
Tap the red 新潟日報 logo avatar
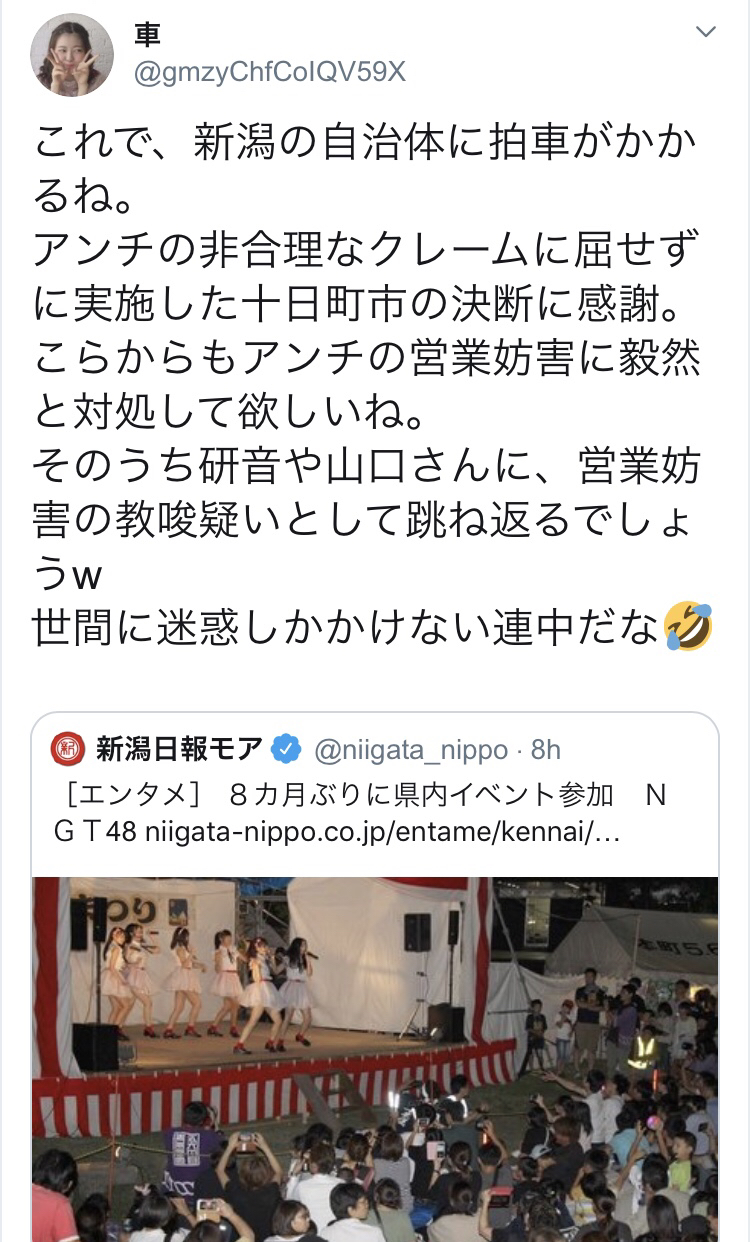point(67,748)
